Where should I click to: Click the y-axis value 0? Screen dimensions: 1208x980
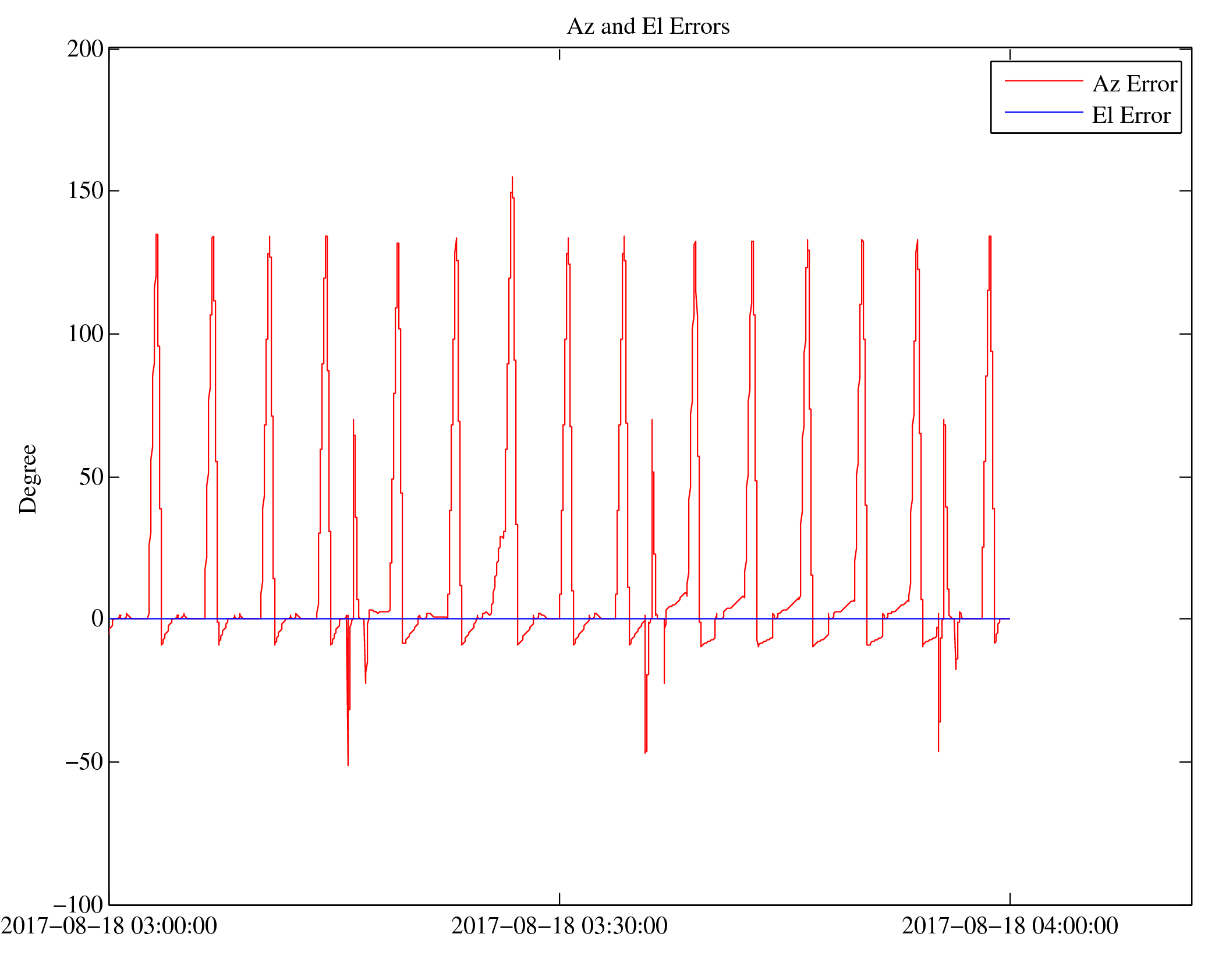97,618
